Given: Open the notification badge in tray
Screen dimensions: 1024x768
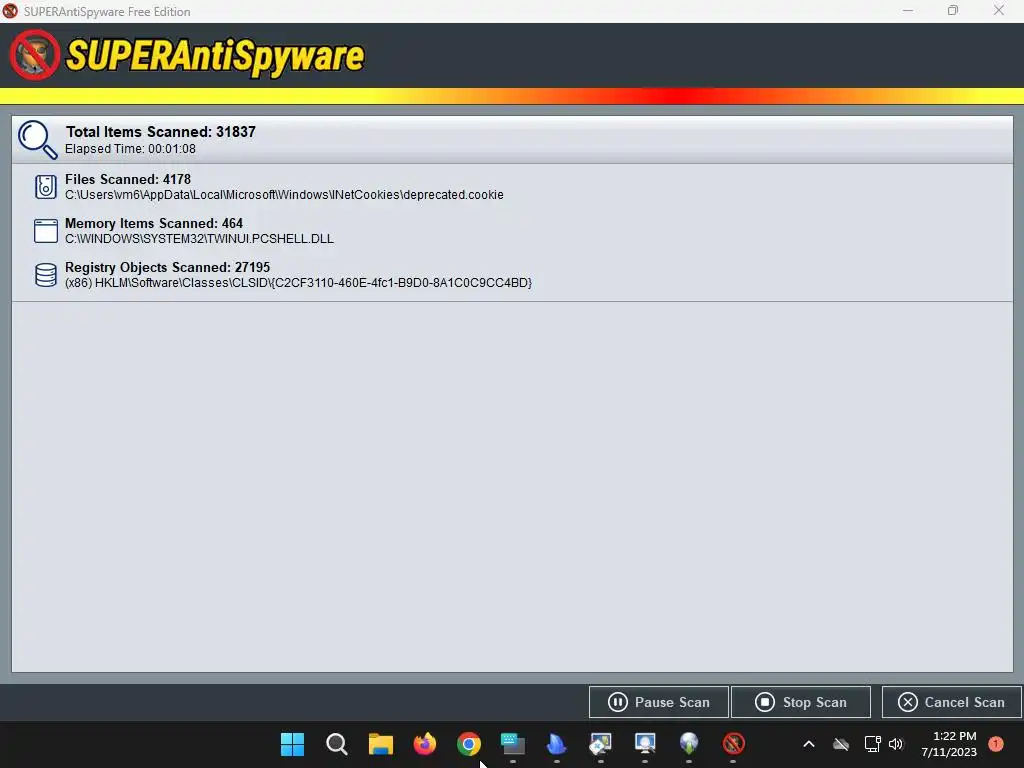Looking at the screenshot, I should (996, 744).
